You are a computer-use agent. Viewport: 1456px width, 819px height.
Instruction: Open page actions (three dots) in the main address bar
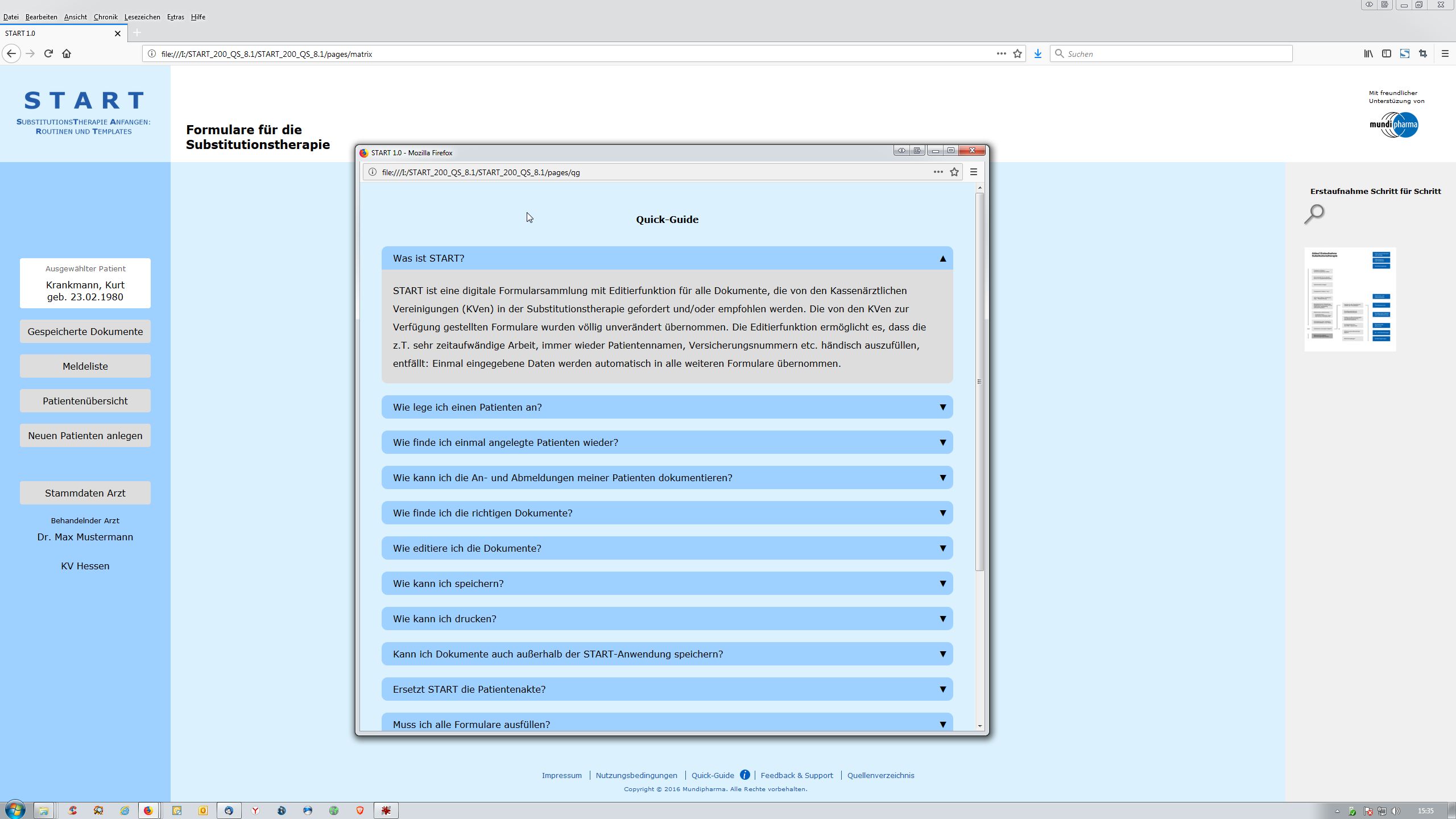pos(1001,53)
